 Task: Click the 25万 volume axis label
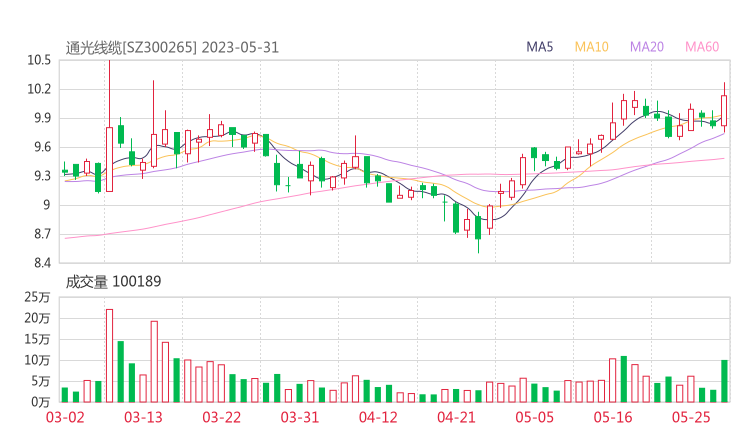[x=37, y=297]
